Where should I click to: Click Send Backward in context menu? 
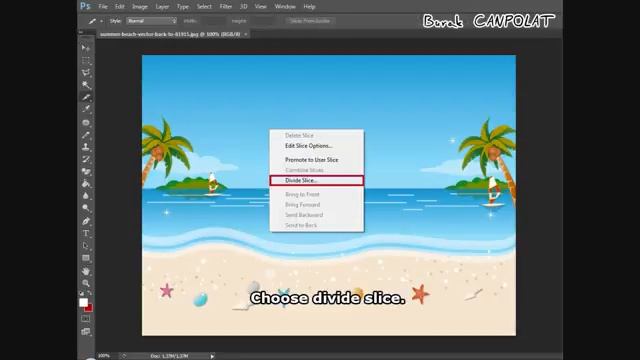(317, 215)
